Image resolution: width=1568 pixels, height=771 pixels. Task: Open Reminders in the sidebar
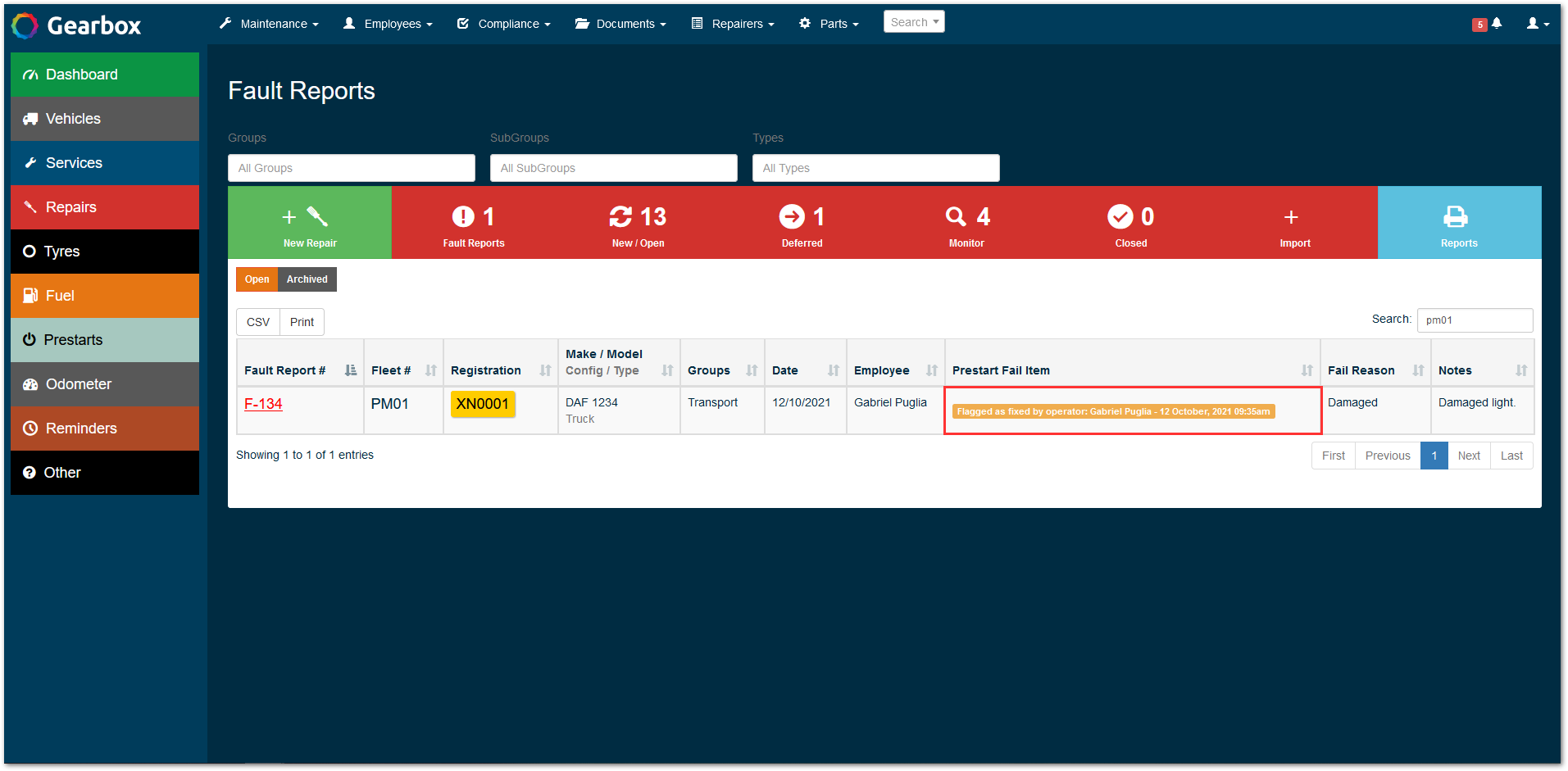(x=105, y=429)
